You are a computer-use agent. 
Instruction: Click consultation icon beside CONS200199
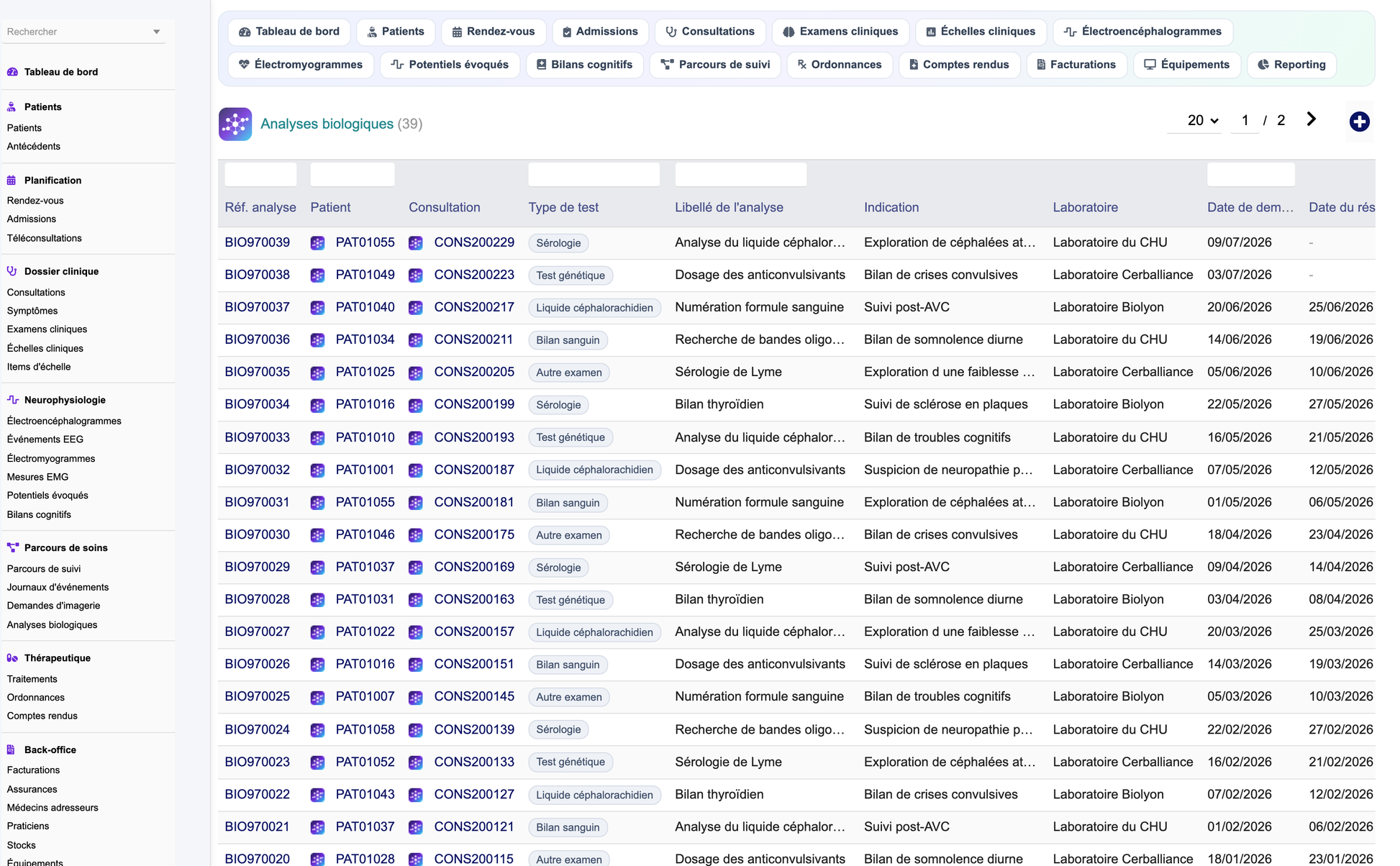[x=416, y=405]
